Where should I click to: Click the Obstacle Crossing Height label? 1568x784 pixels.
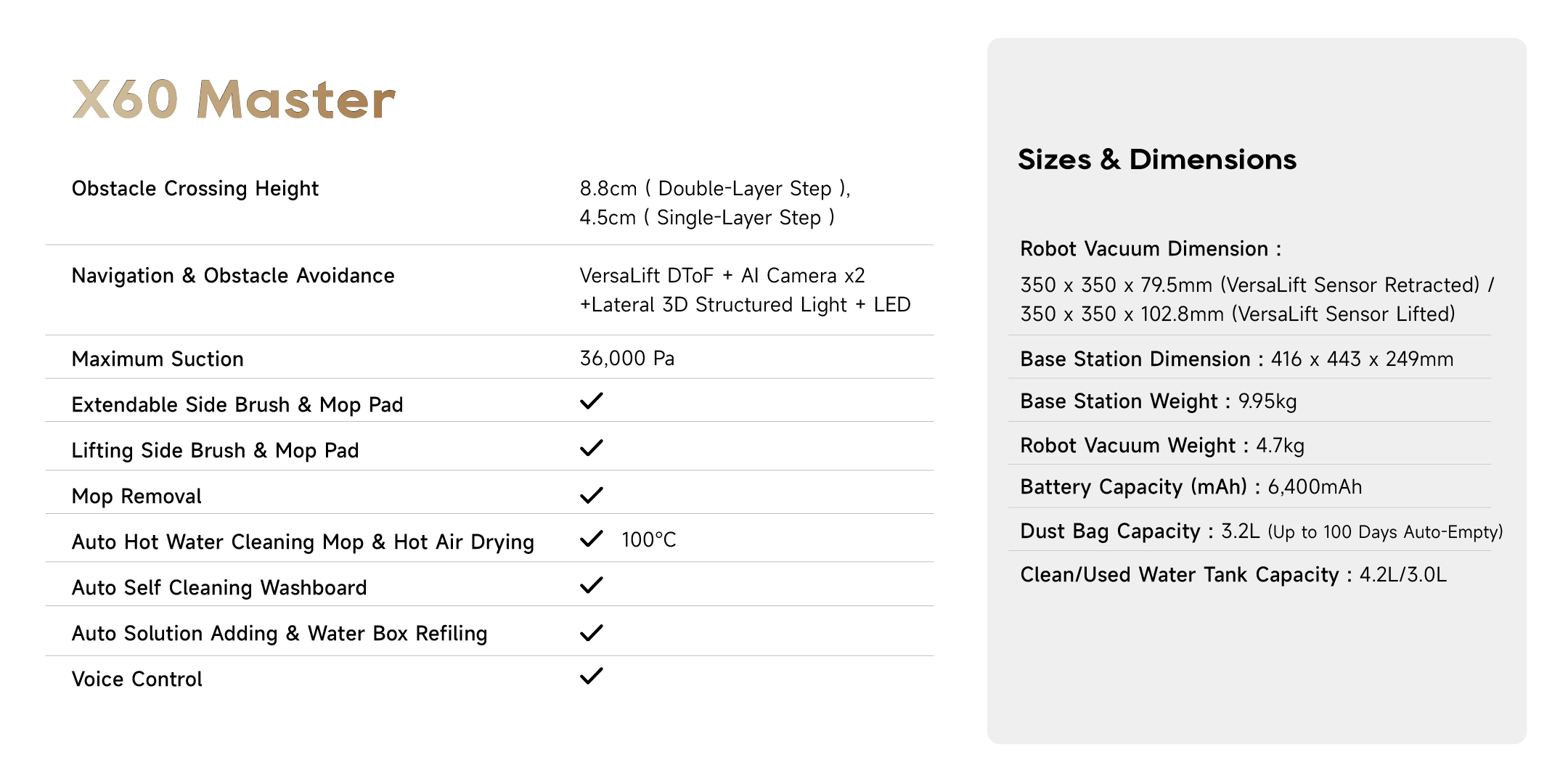coord(195,189)
